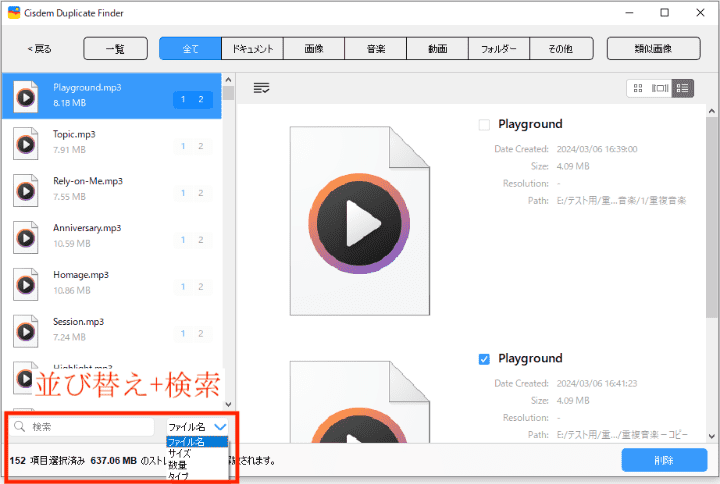The height and width of the screenshot is (484, 720).
Task: Click the Cisdem Duplicate Finder app icon
Action: pos(14,12)
